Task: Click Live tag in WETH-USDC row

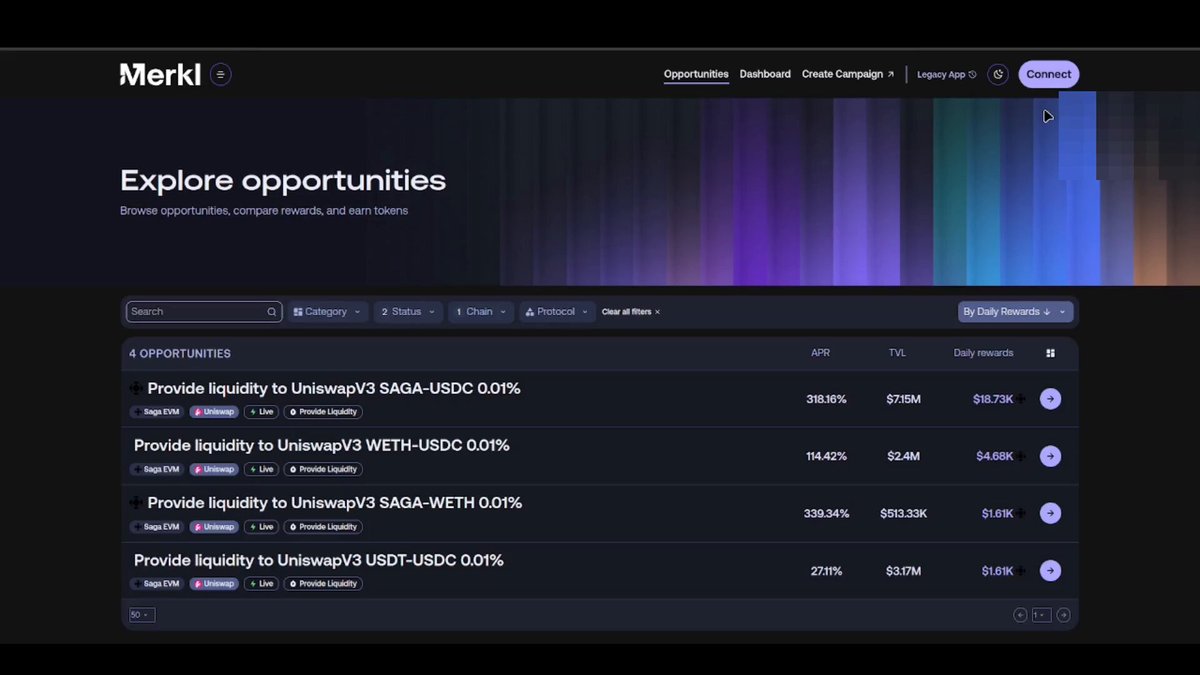Action: point(262,469)
